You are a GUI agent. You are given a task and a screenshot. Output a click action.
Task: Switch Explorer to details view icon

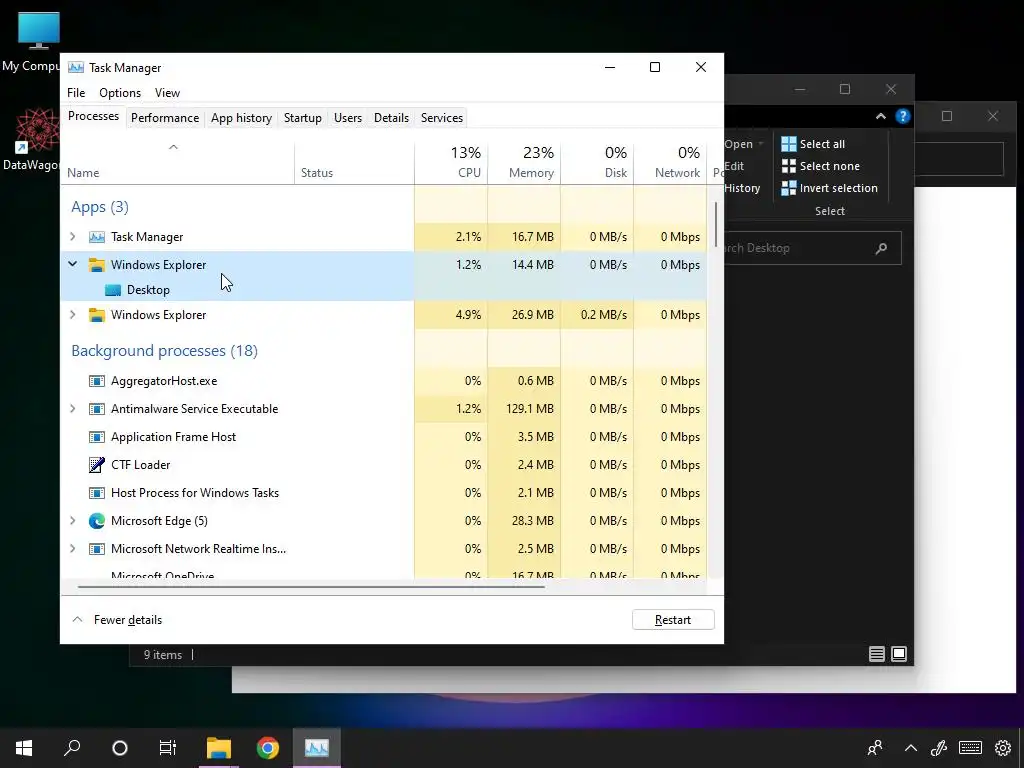point(877,654)
